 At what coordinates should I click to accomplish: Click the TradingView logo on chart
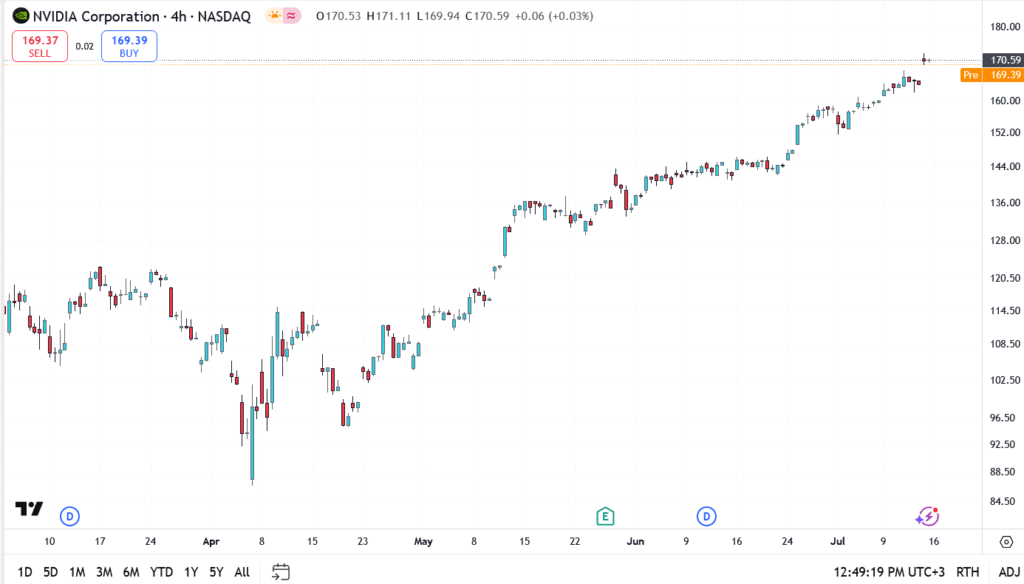pyautogui.click(x=29, y=509)
